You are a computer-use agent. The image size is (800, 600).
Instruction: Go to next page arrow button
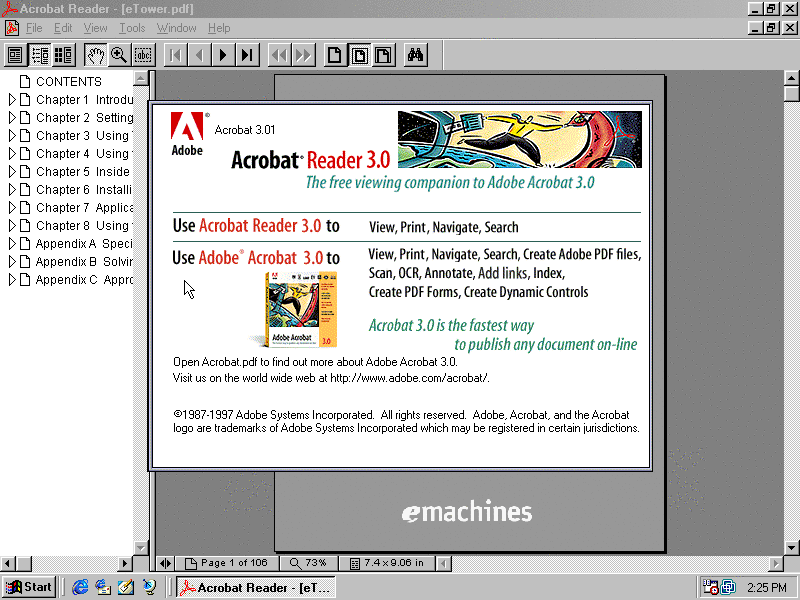tap(224, 55)
